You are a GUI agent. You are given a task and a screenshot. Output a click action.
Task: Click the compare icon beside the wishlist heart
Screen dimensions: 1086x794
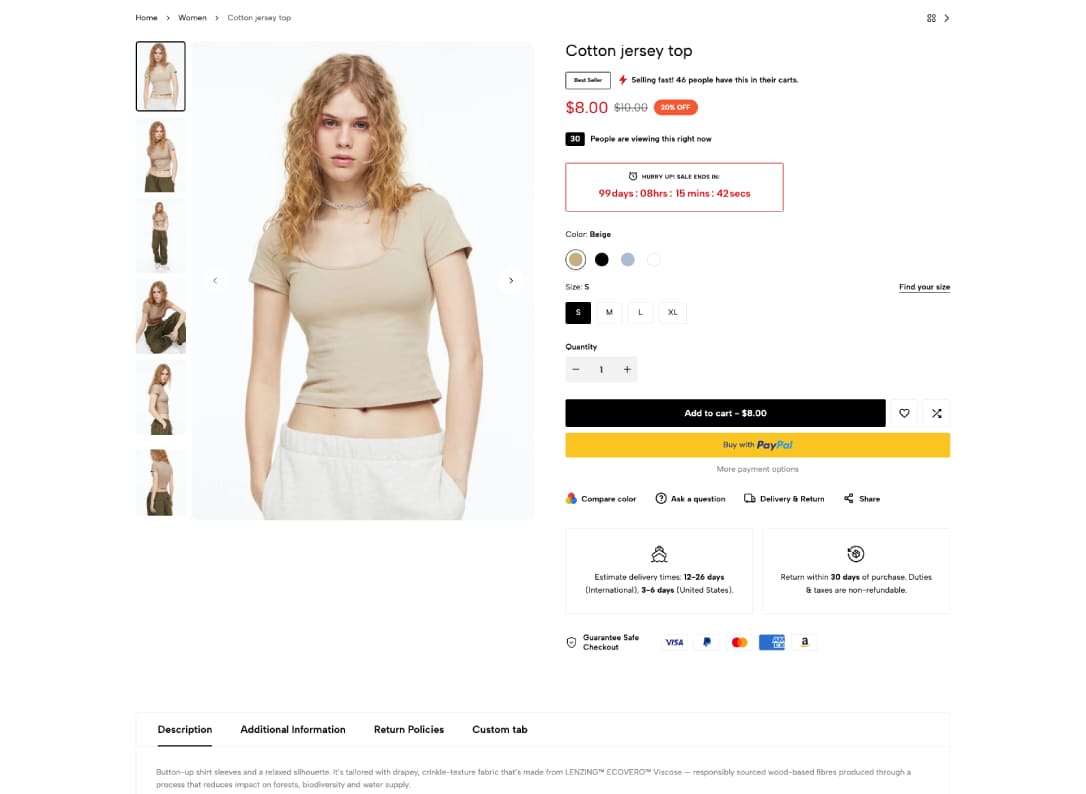coord(936,413)
